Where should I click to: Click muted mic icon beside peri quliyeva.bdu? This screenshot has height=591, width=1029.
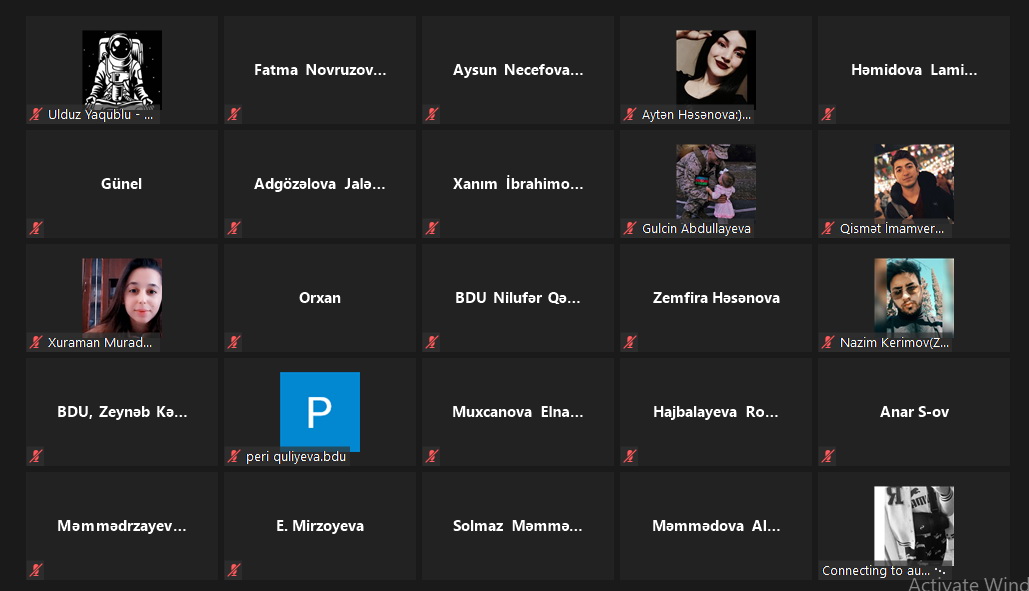234,456
